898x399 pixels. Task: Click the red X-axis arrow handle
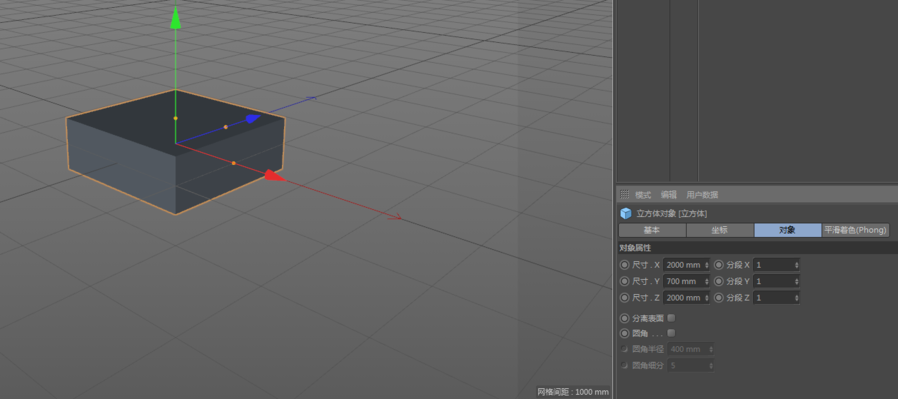(274, 176)
